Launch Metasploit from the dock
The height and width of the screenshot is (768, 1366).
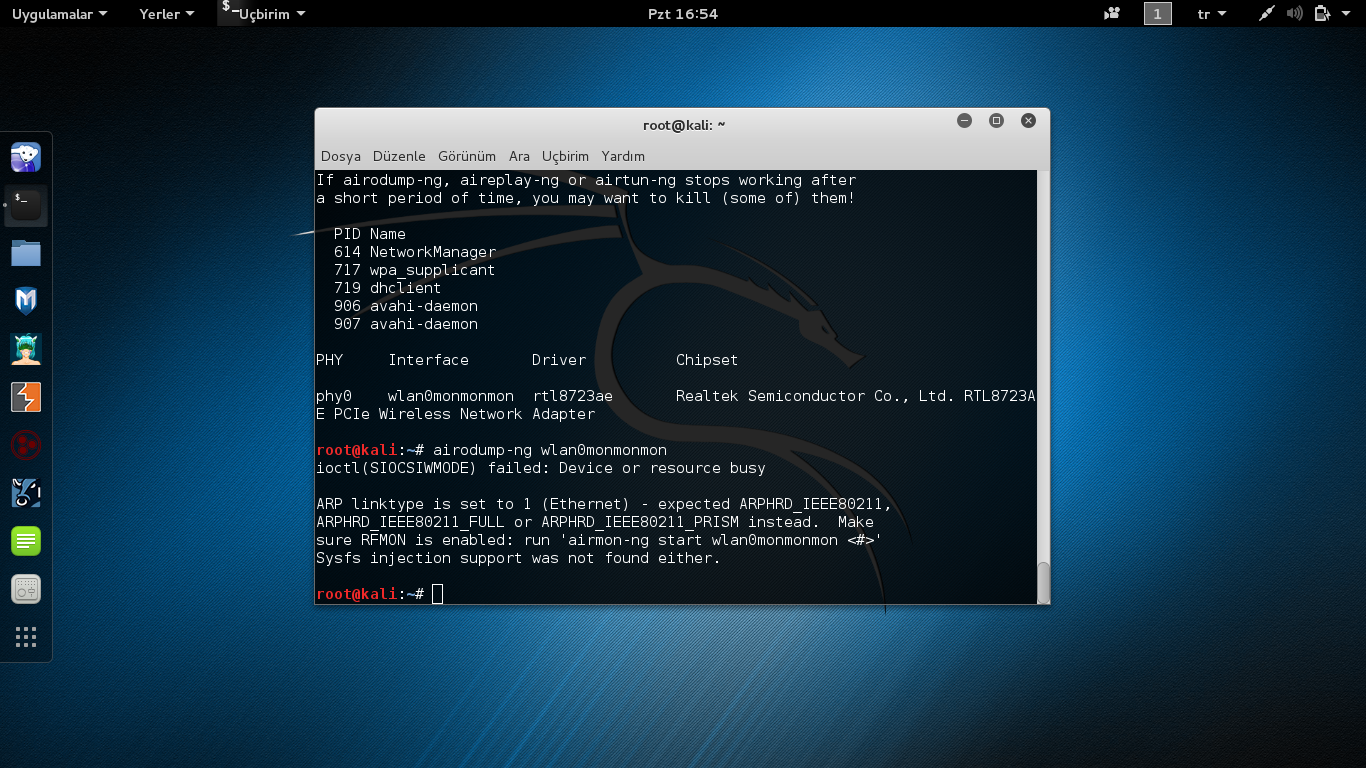26,301
